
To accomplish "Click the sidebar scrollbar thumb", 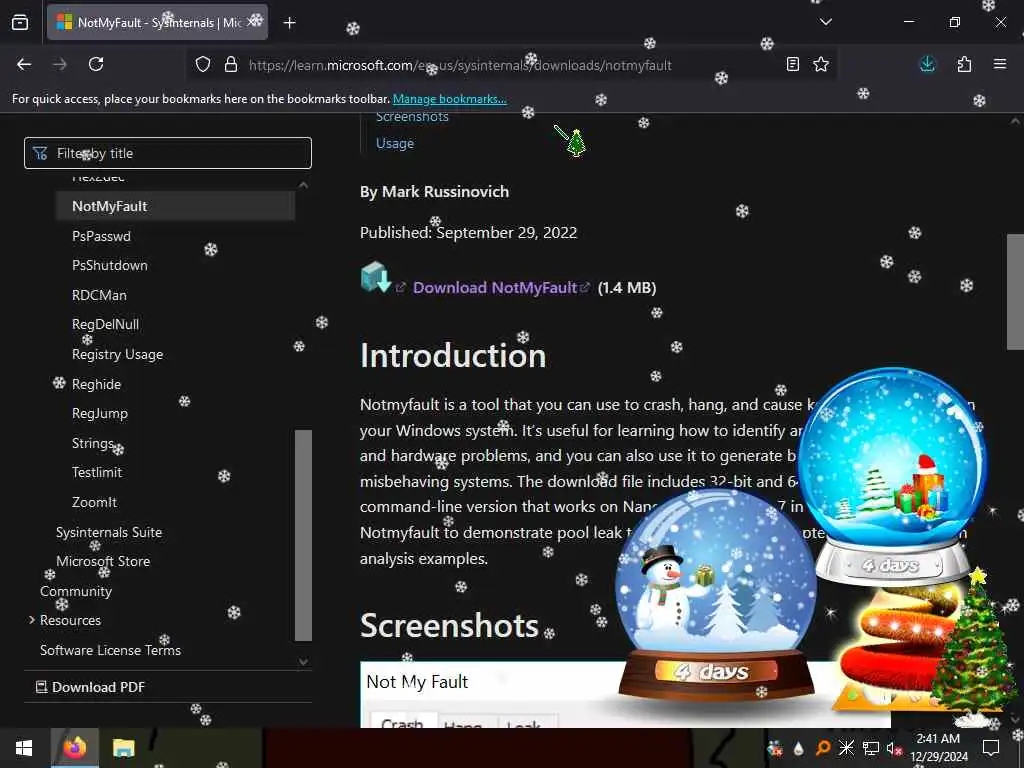I will (x=303, y=535).
